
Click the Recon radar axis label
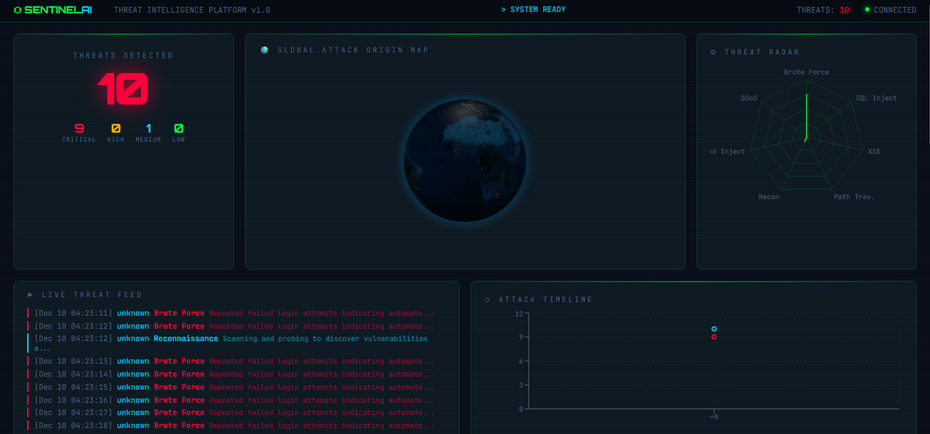[769, 196]
